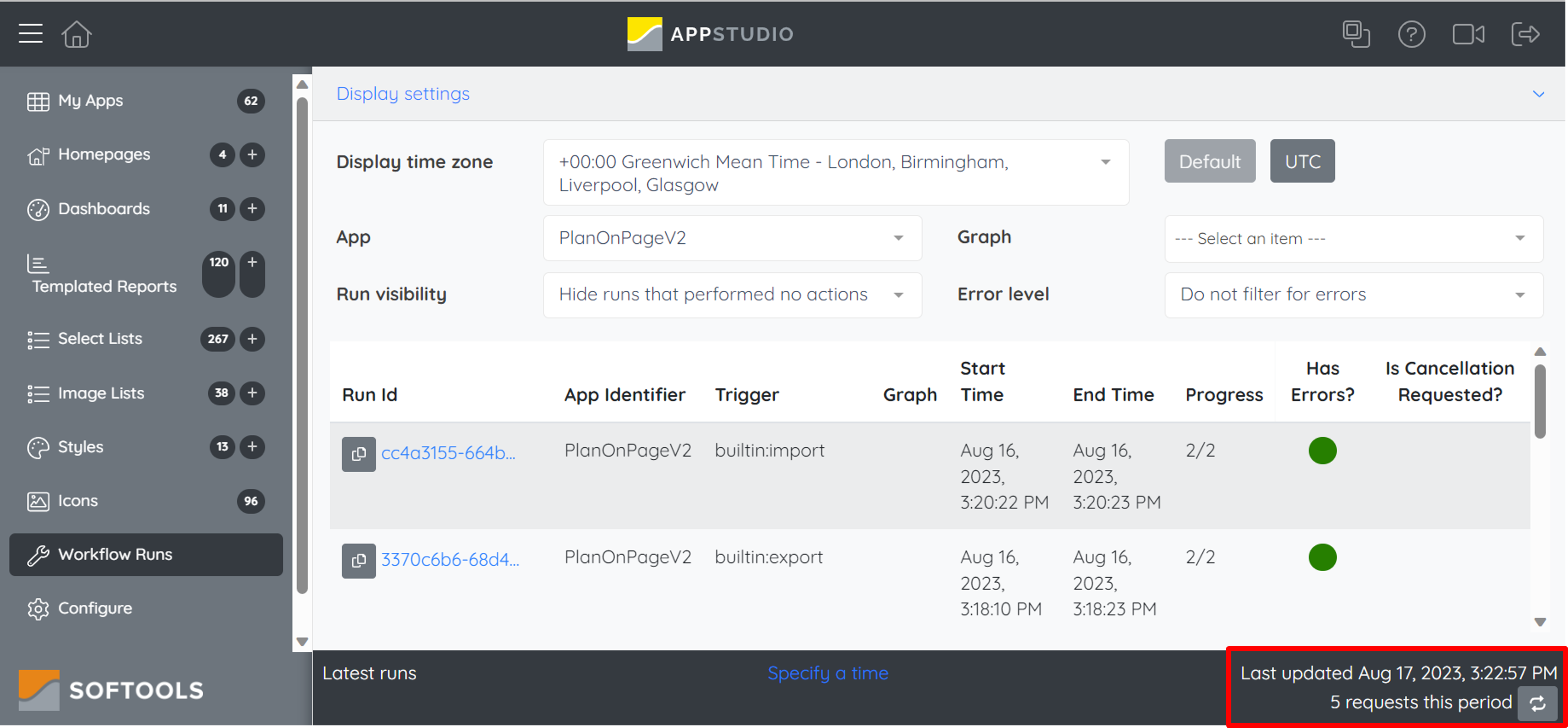The width and height of the screenshot is (1568, 728).
Task: Copy run id 3370c6b6-68d4
Action: (x=359, y=561)
